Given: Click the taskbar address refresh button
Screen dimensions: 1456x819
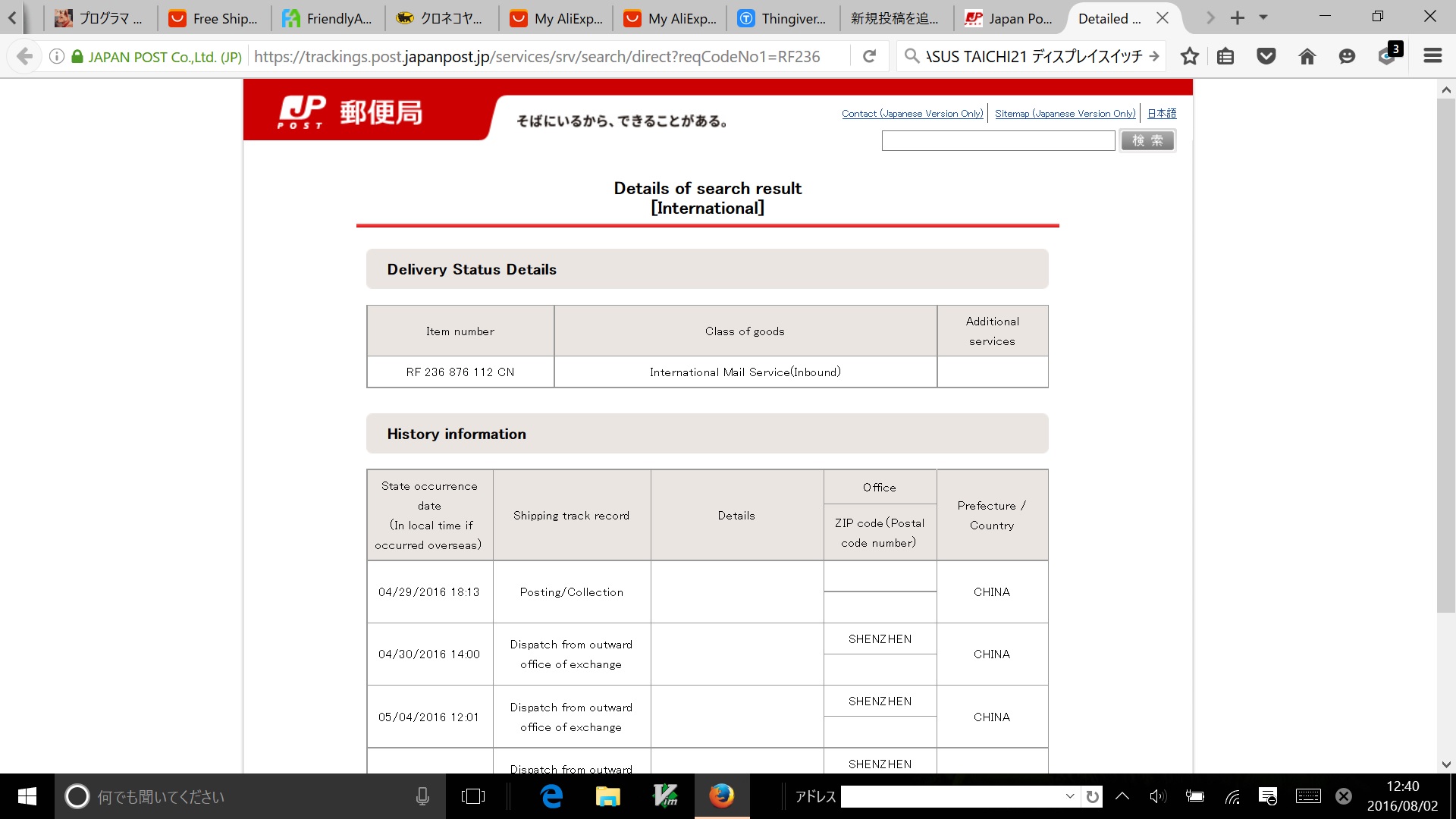Looking at the screenshot, I should tap(1092, 796).
